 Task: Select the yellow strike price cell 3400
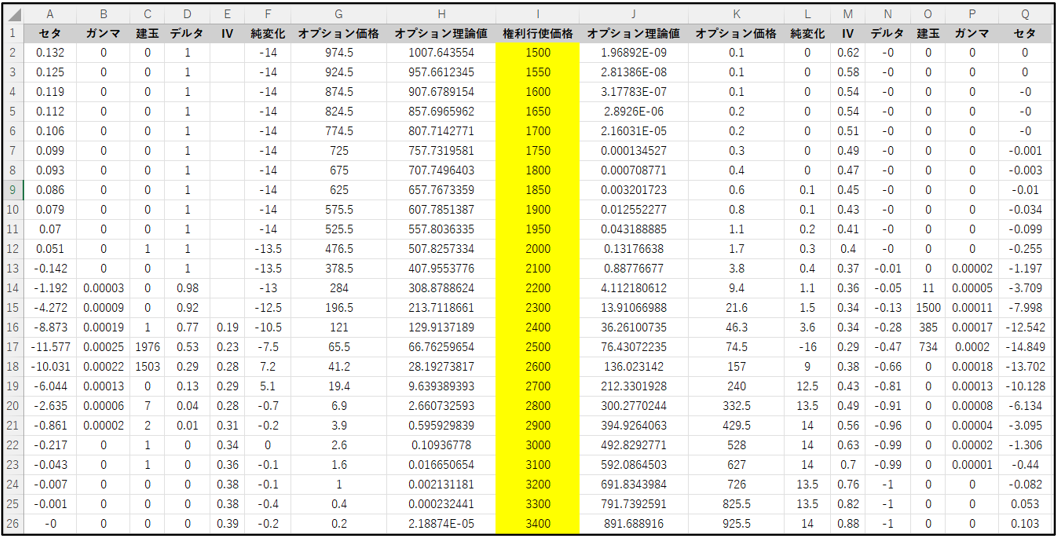point(537,525)
